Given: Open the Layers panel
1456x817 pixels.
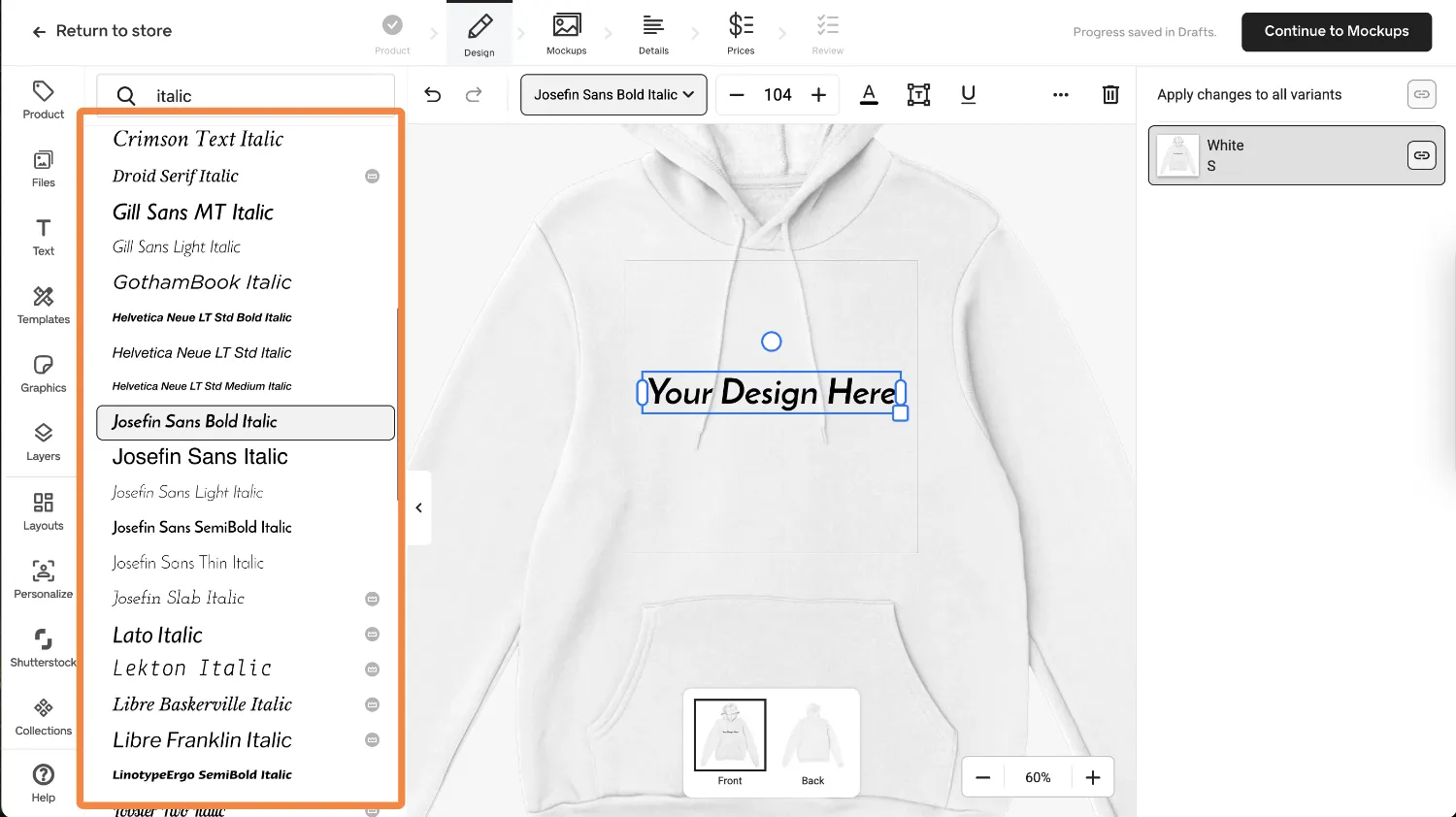Looking at the screenshot, I should pos(44,441).
